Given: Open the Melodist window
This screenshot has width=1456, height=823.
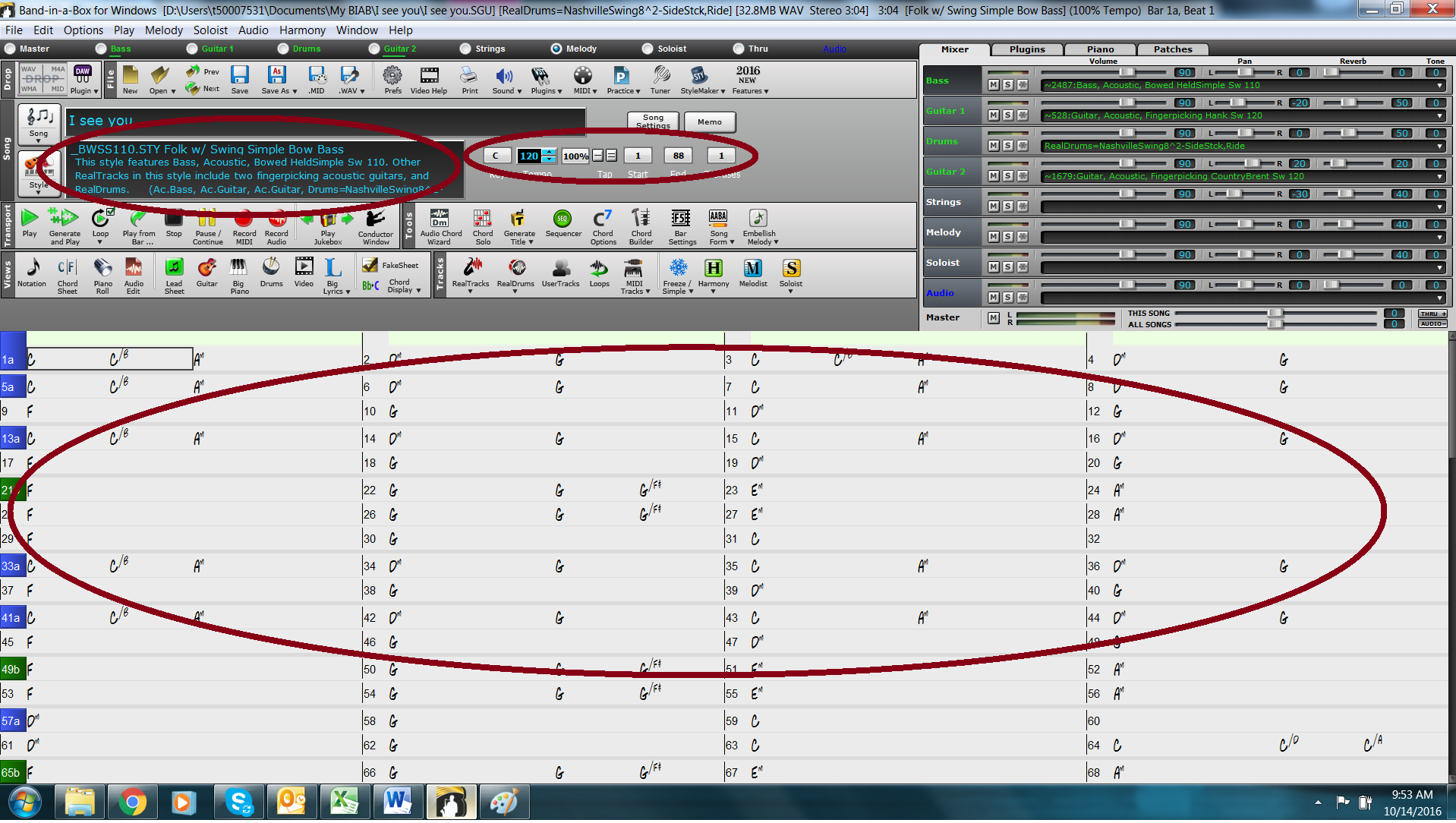Looking at the screenshot, I should (x=752, y=273).
